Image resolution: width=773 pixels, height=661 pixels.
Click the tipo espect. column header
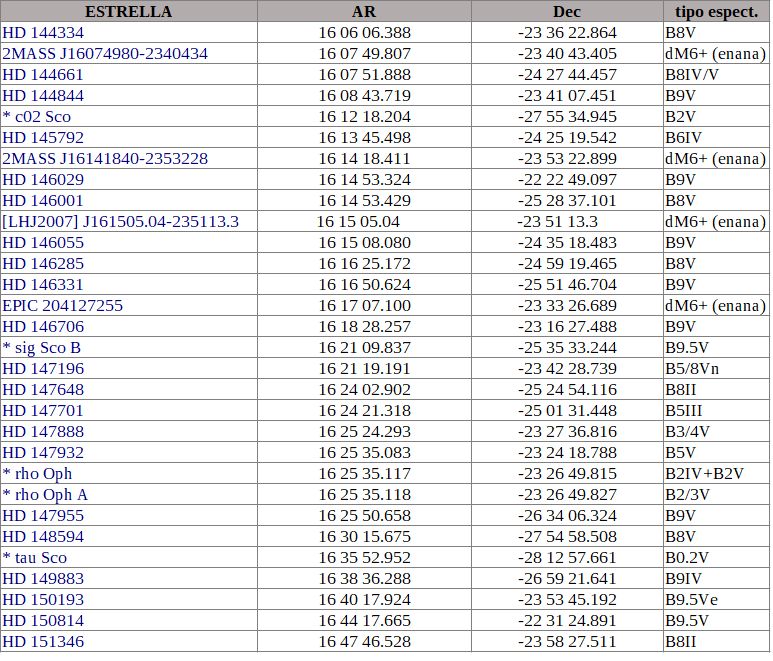click(715, 11)
